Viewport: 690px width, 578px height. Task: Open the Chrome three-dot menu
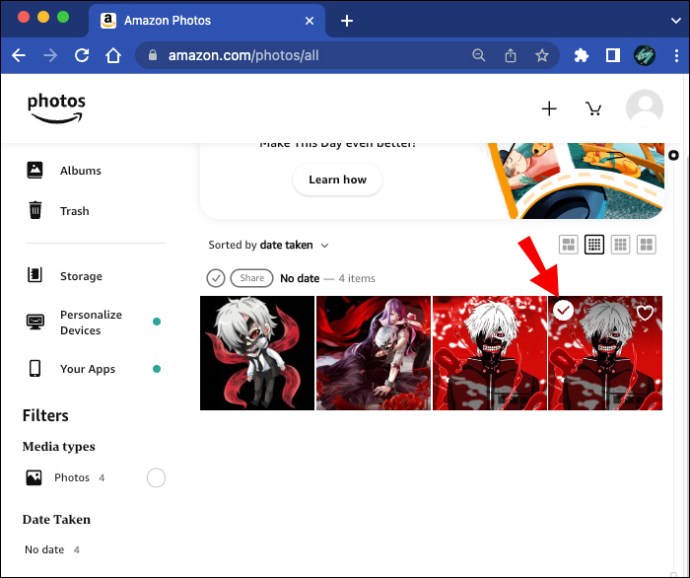coord(676,55)
